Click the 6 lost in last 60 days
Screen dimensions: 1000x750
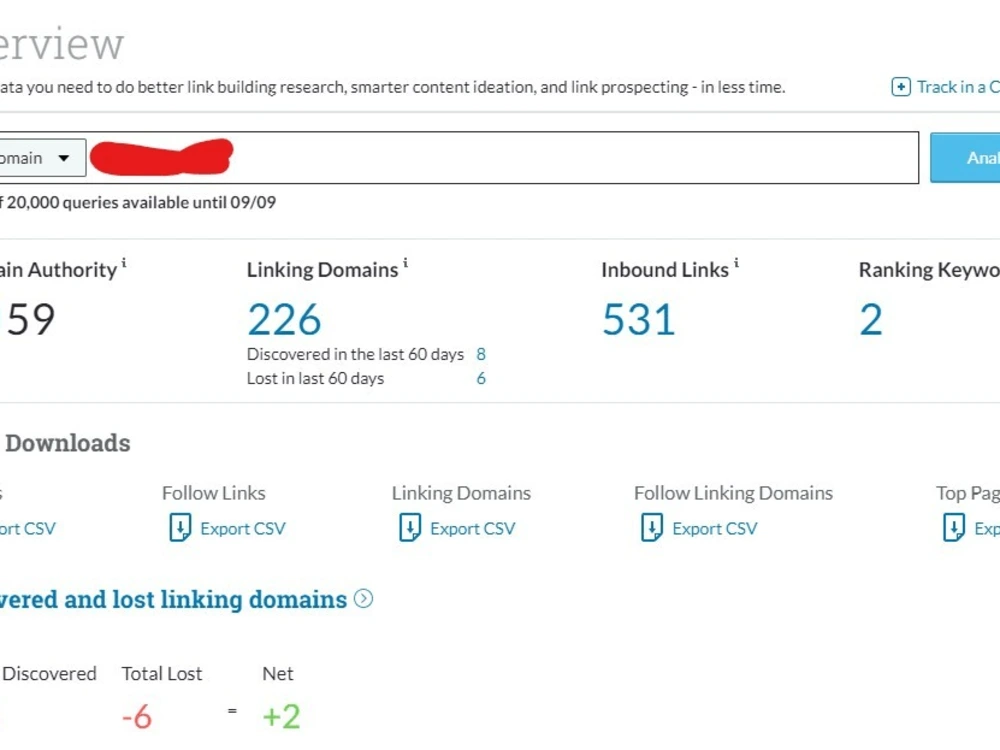481,379
